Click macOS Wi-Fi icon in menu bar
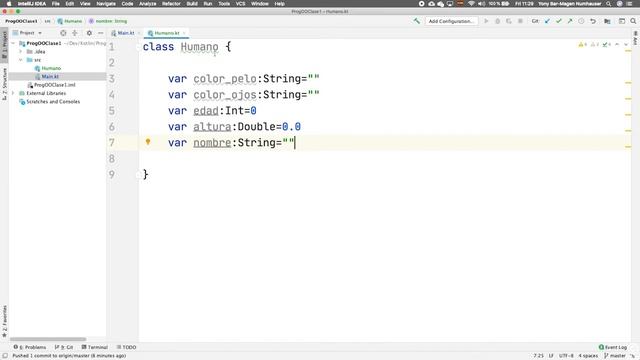This screenshot has height=360, width=640. (x=471, y=4)
